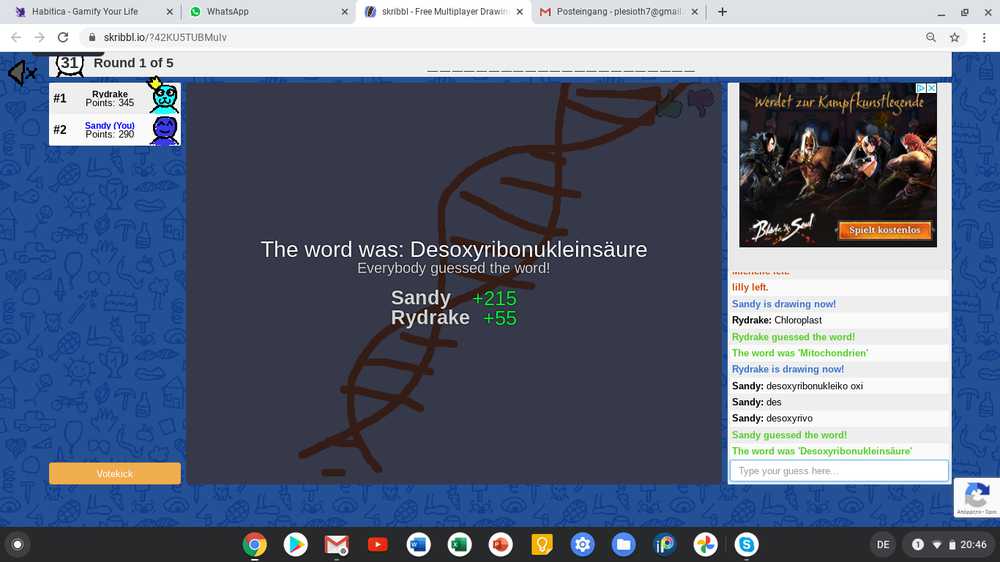Click the guess input field

(x=838, y=471)
